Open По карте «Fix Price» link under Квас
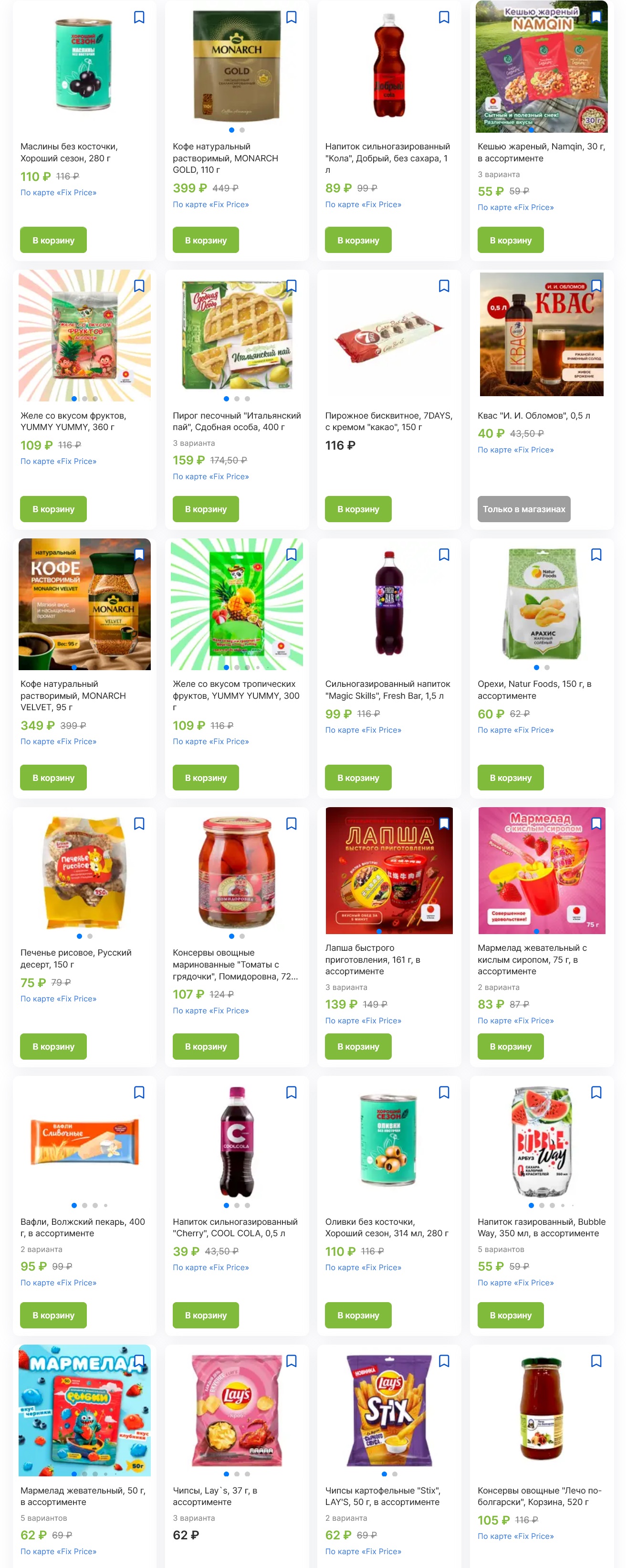This screenshot has width=627, height=1568. click(515, 450)
